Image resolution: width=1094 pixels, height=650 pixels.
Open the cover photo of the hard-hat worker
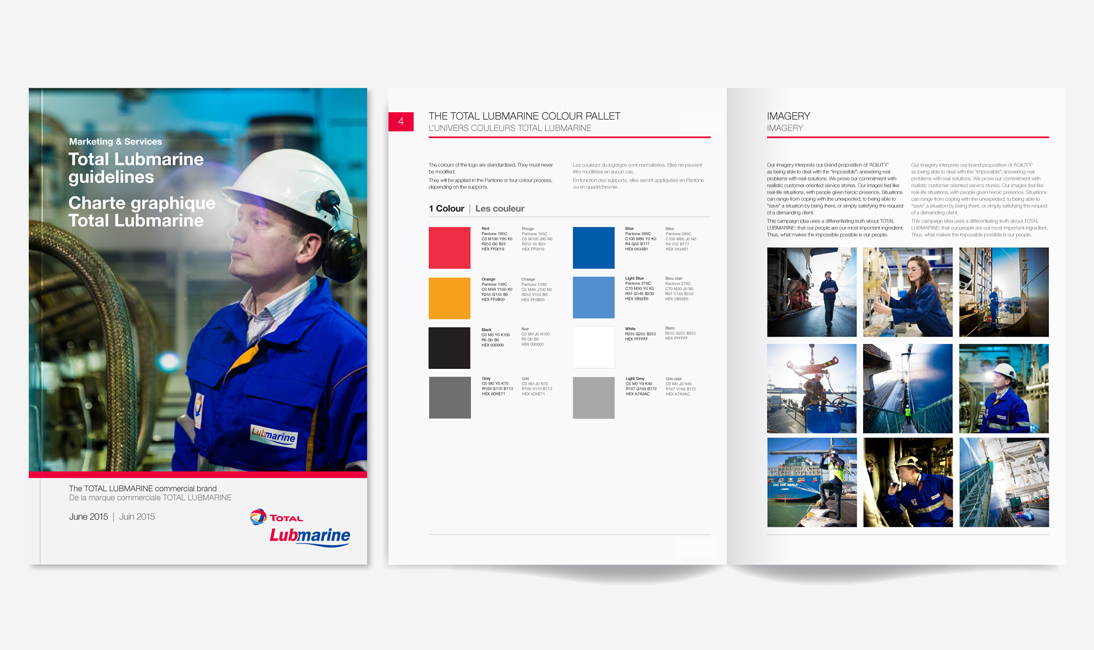click(198, 280)
